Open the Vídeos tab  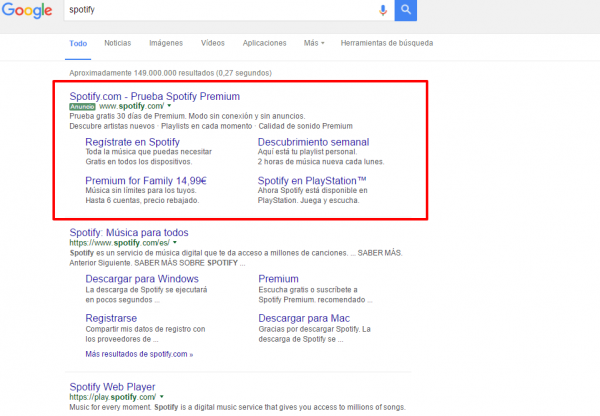tap(213, 43)
